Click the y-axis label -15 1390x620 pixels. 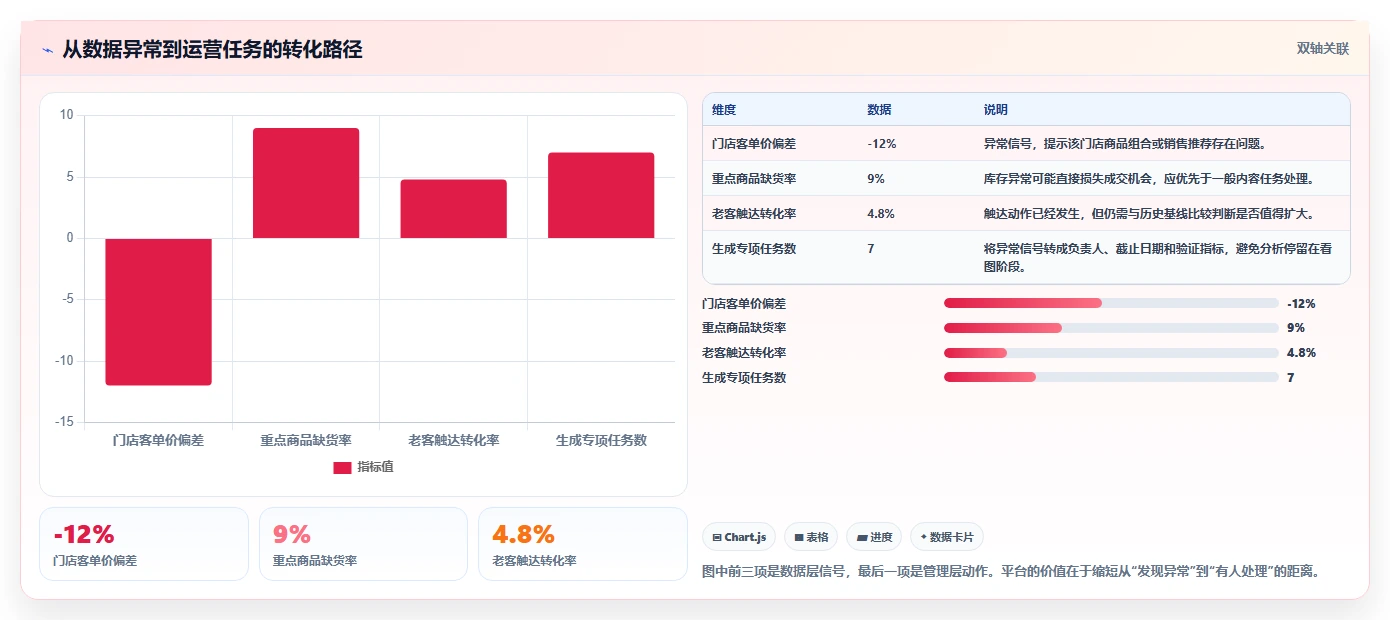[x=64, y=423]
